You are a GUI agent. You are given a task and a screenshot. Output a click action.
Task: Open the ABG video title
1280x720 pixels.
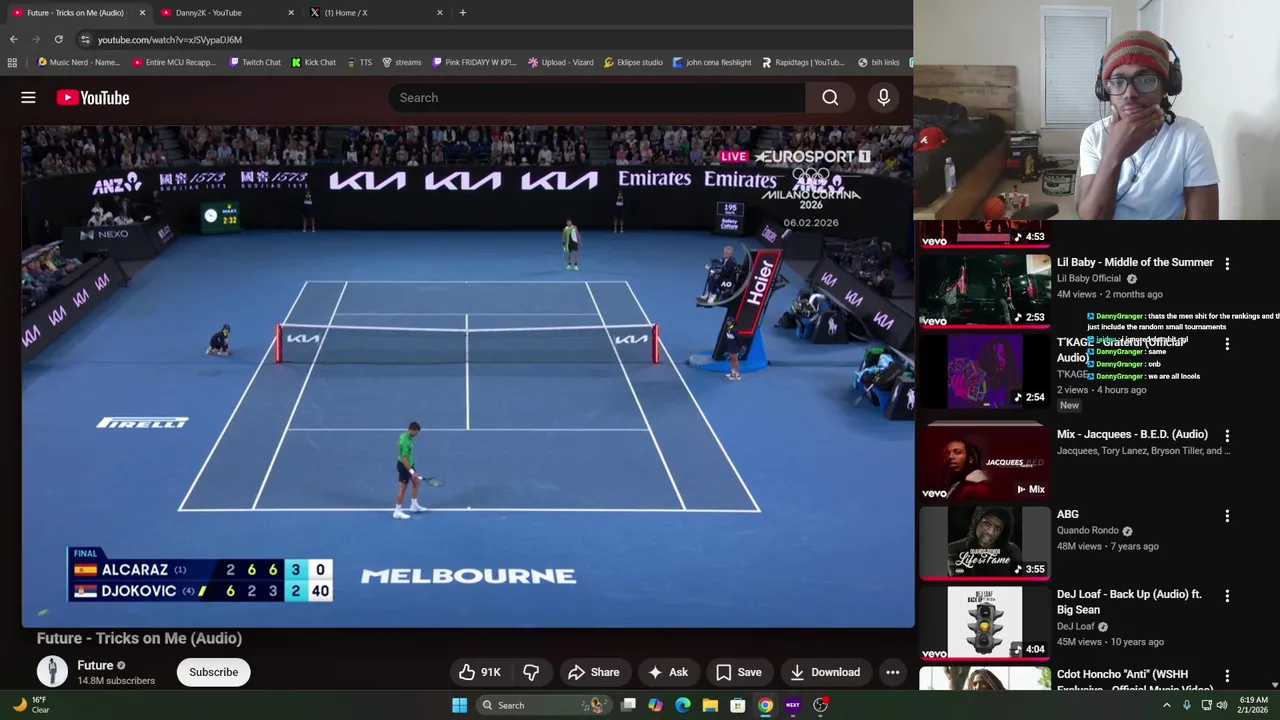(1068, 514)
